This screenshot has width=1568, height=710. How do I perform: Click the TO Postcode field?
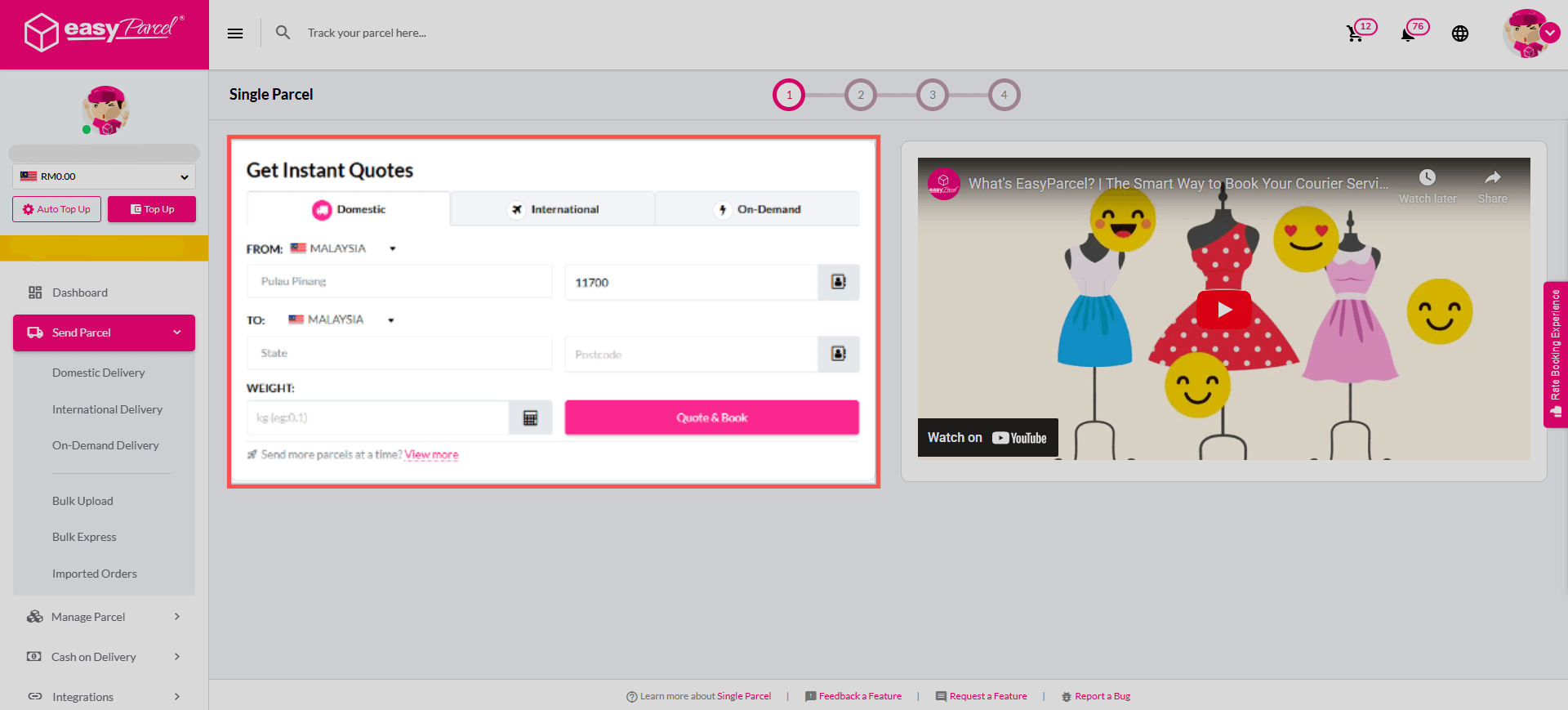point(691,354)
